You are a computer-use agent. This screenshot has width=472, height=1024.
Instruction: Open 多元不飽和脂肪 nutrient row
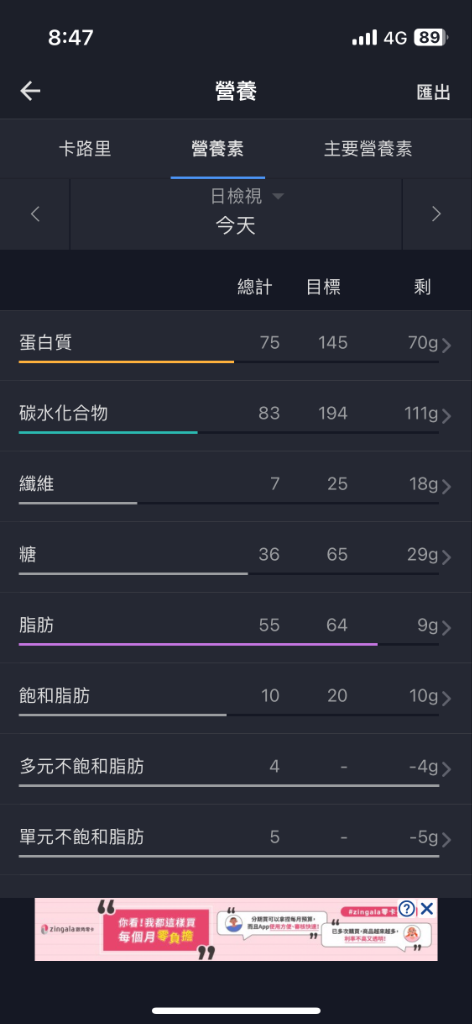[236, 769]
